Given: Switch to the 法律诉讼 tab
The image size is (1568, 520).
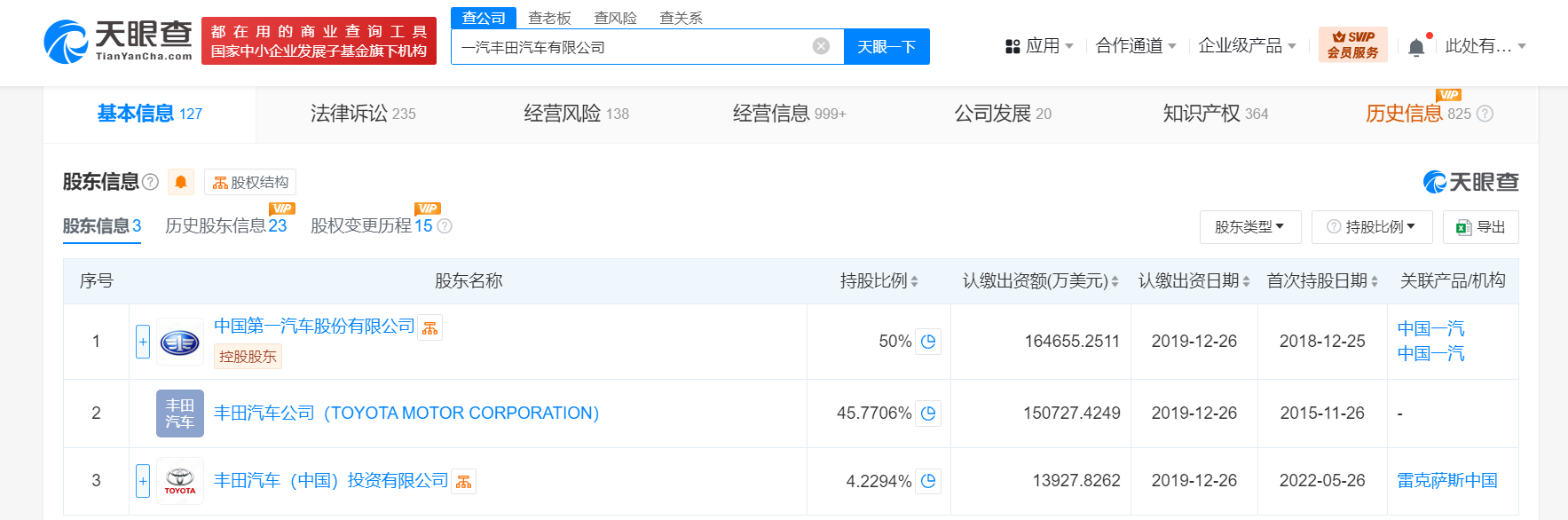Looking at the screenshot, I should [362, 114].
